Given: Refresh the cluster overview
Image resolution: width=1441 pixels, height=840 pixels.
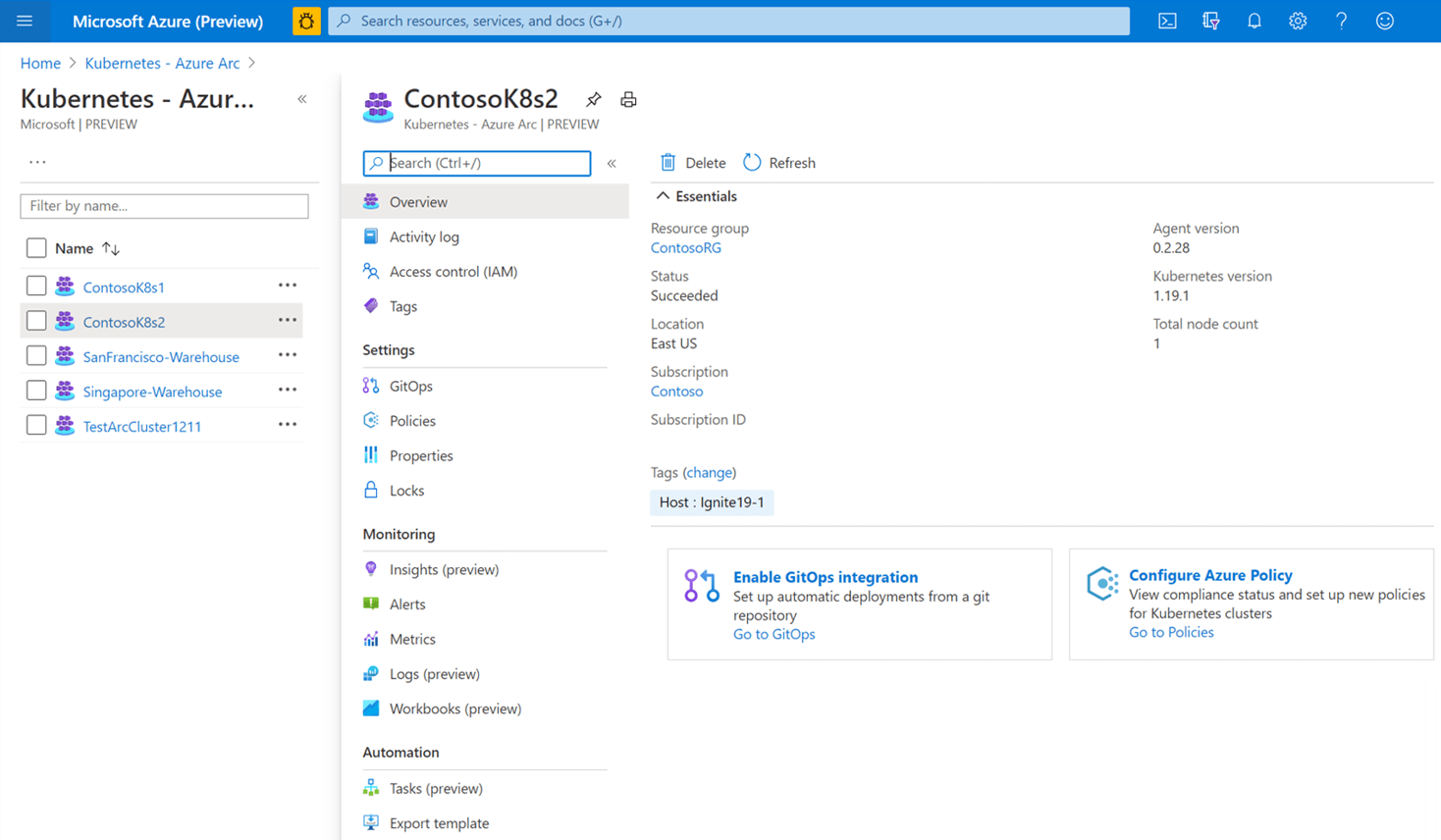Looking at the screenshot, I should [x=779, y=163].
